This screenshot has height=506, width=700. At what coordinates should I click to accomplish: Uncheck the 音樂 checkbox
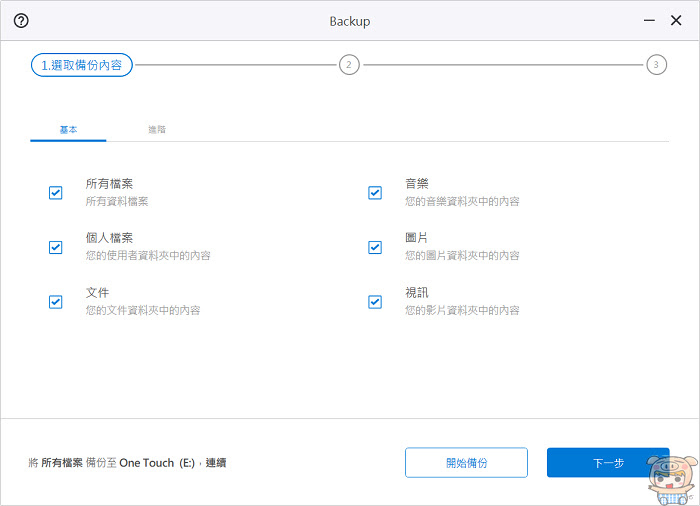[x=375, y=193]
